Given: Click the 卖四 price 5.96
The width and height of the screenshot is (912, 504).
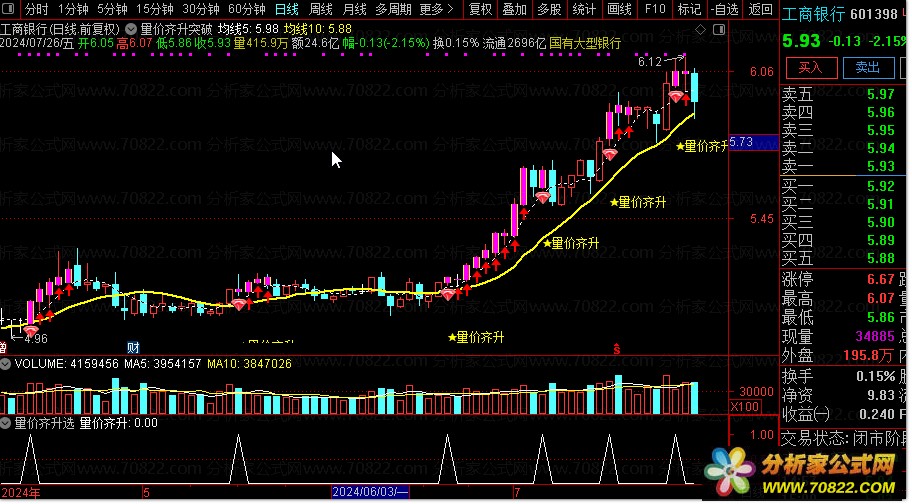Looking at the screenshot, I should pos(881,112).
